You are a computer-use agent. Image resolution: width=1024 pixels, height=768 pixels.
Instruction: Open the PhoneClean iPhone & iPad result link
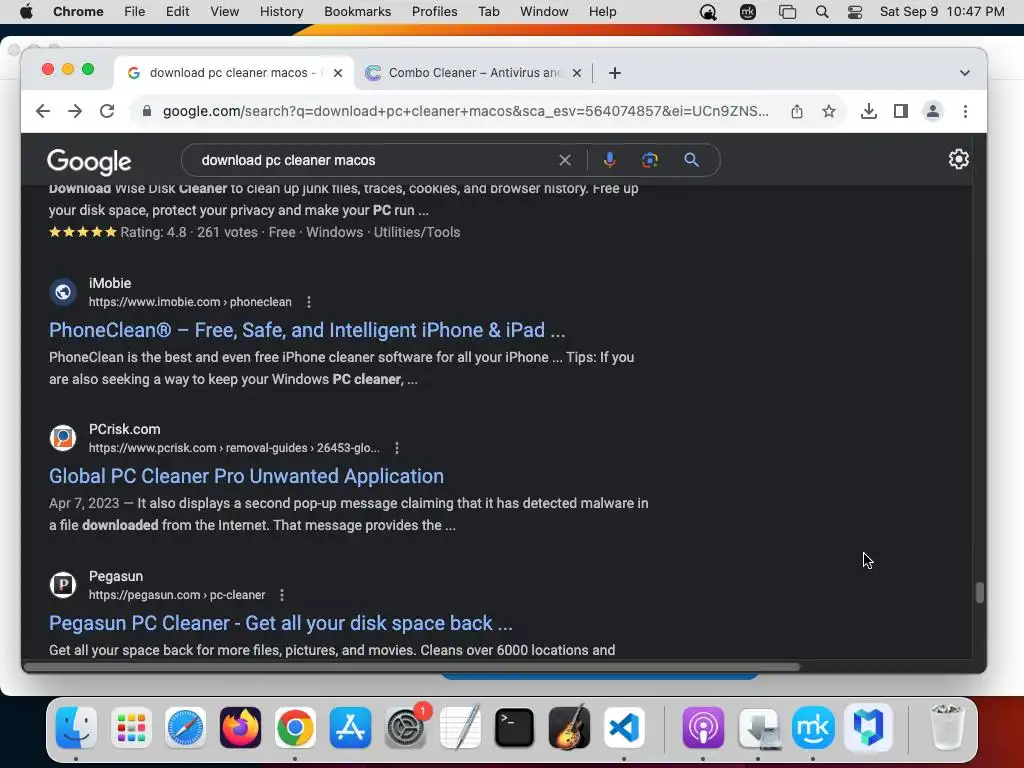(x=307, y=330)
